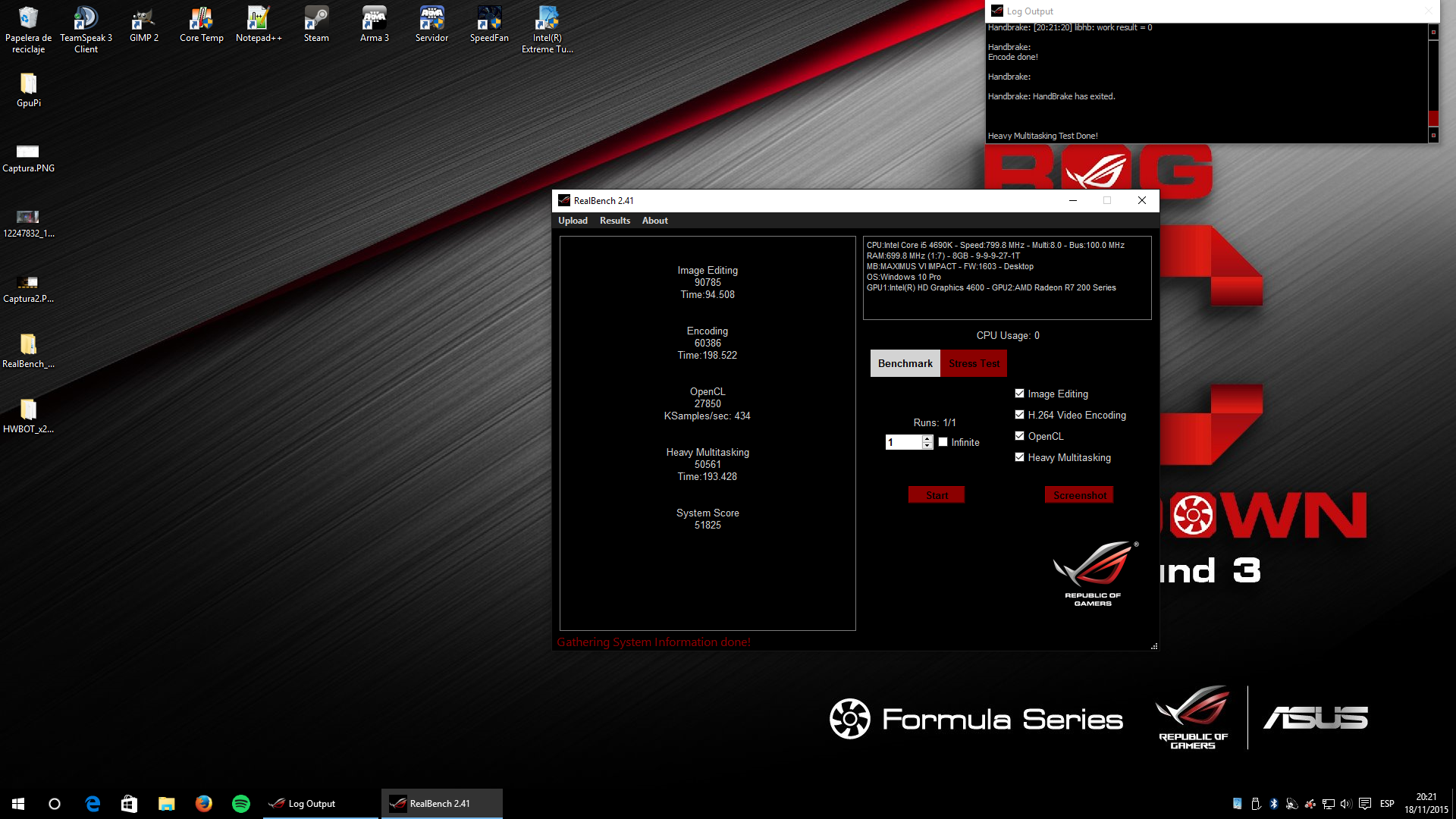Open the Windows Store taskbar icon
The height and width of the screenshot is (819, 1456).
pyautogui.click(x=129, y=803)
